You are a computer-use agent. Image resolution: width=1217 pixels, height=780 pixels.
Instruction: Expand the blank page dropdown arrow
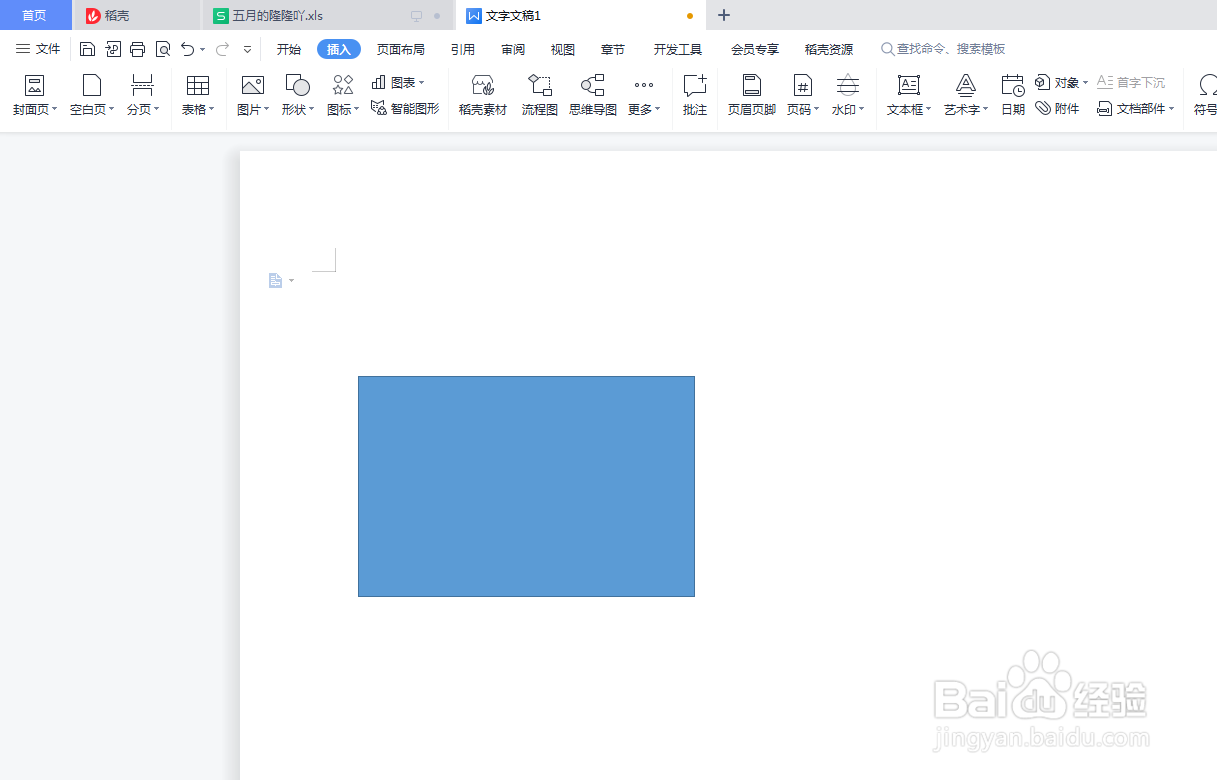pos(111,110)
